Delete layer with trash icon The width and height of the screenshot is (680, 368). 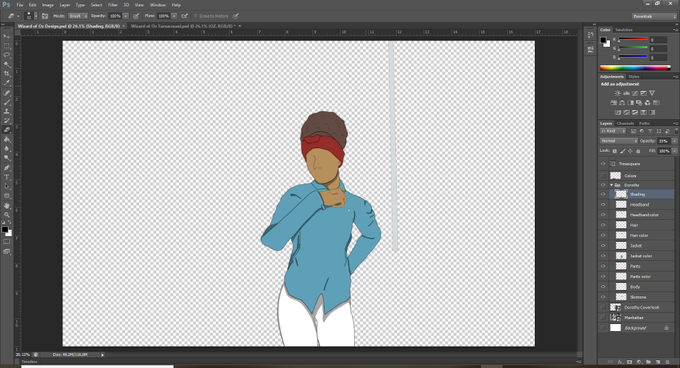[667, 361]
